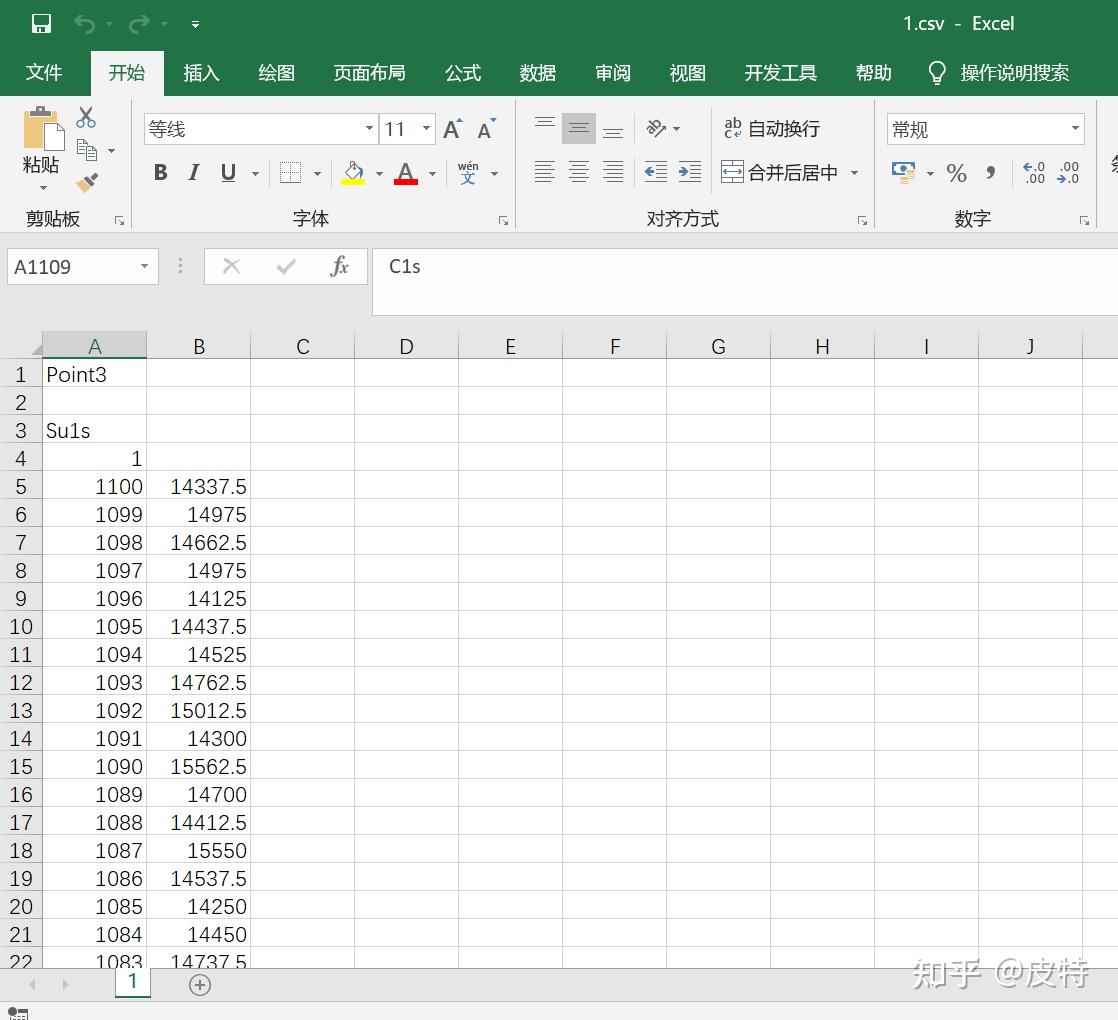Click the wén phonetic guide icon
Screen dimensions: 1118x1020
468,172
